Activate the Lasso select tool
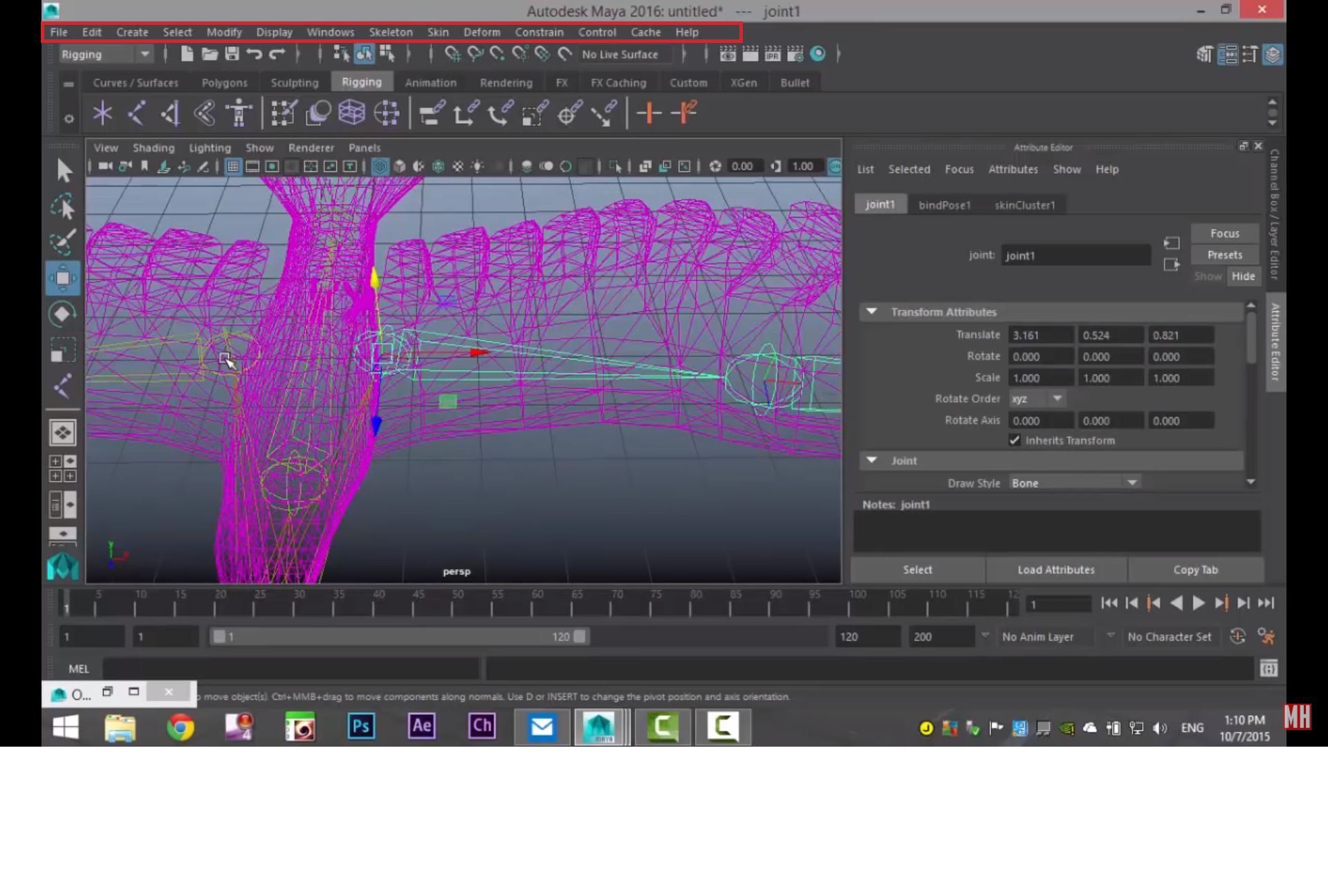The image size is (1328, 896). point(62,206)
